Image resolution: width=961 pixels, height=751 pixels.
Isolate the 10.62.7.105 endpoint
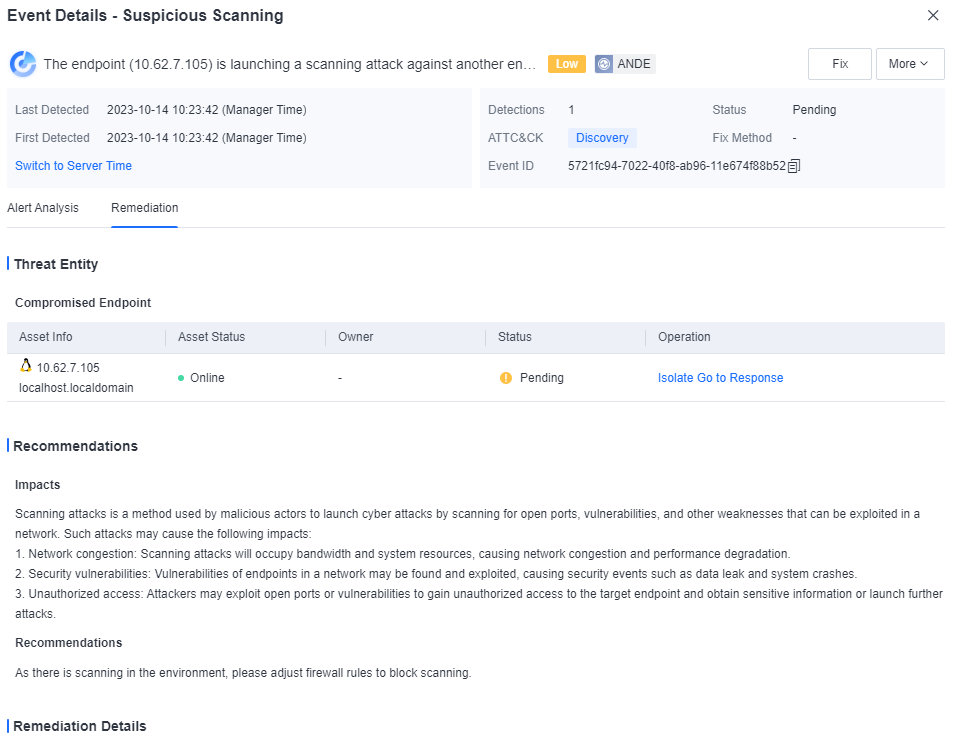pos(674,378)
